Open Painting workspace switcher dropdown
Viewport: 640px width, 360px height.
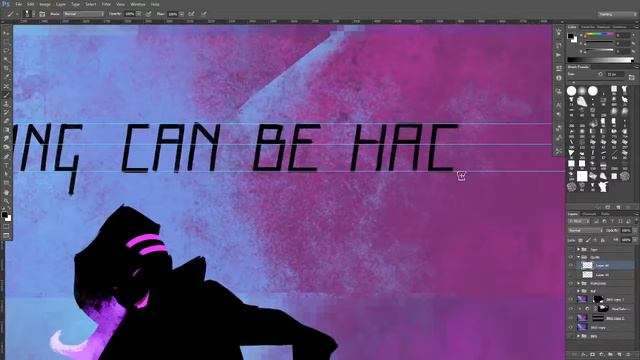tap(617, 14)
